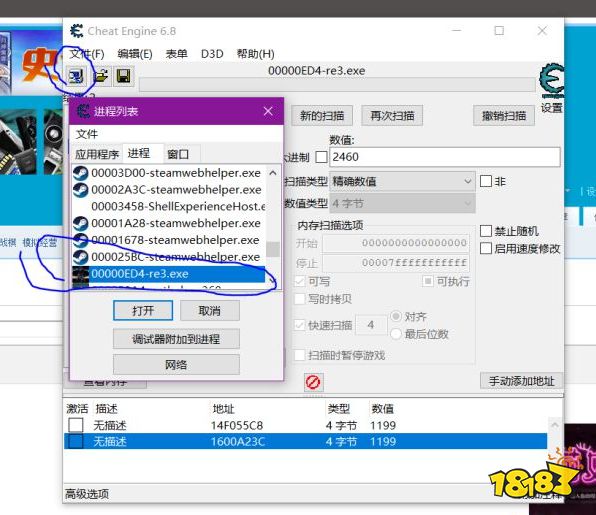
Task: Click address cell 1600A23C
Action: tap(237, 441)
